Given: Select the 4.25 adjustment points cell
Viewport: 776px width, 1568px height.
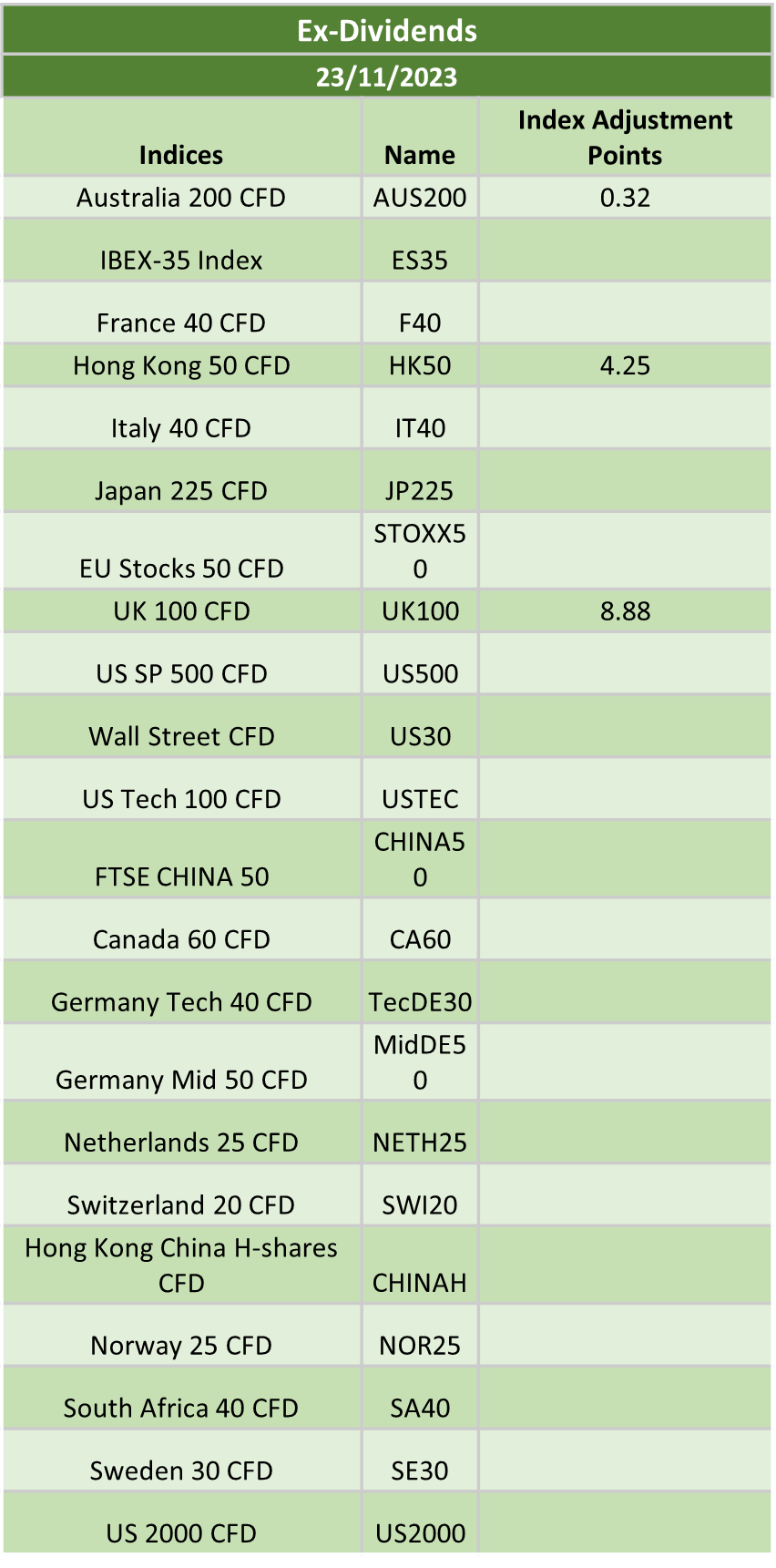Looking at the screenshot, I should [625, 365].
